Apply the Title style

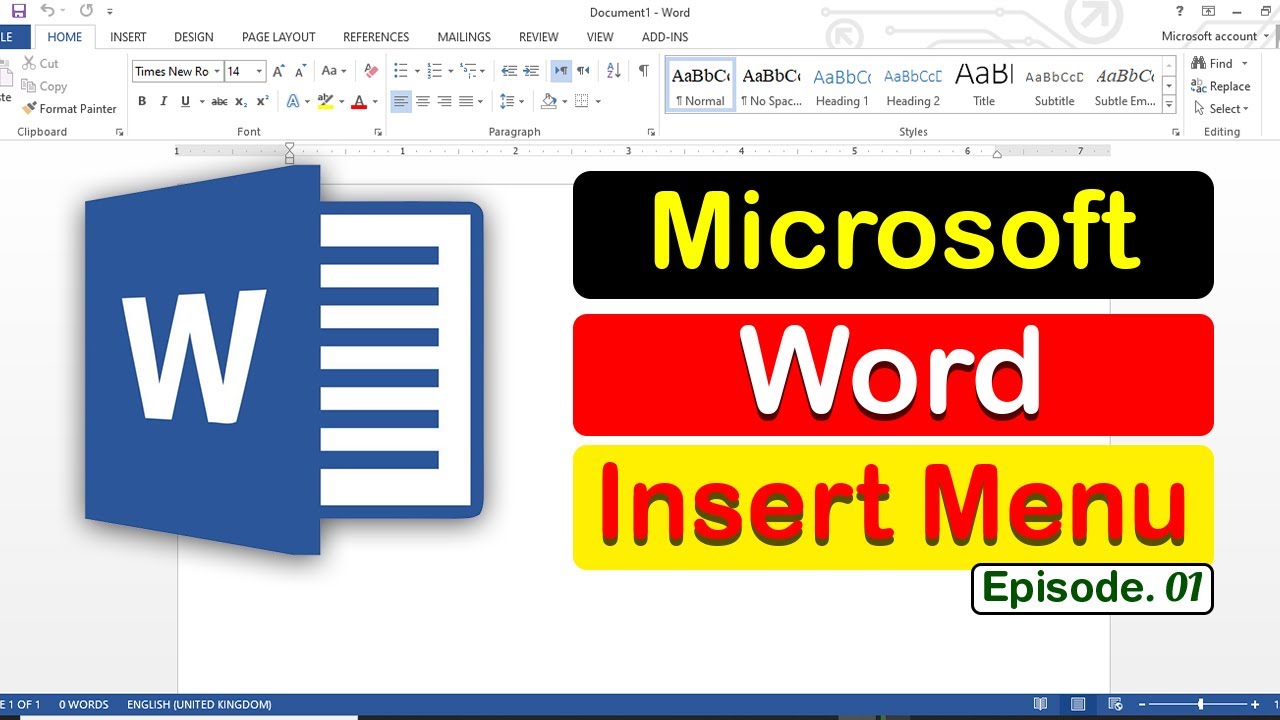tap(984, 85)
